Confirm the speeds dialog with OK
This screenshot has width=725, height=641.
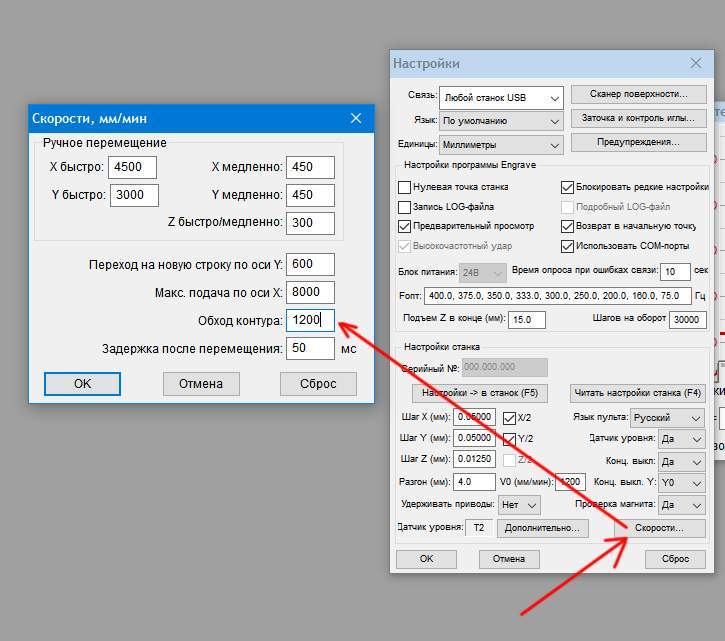[82, 383]
